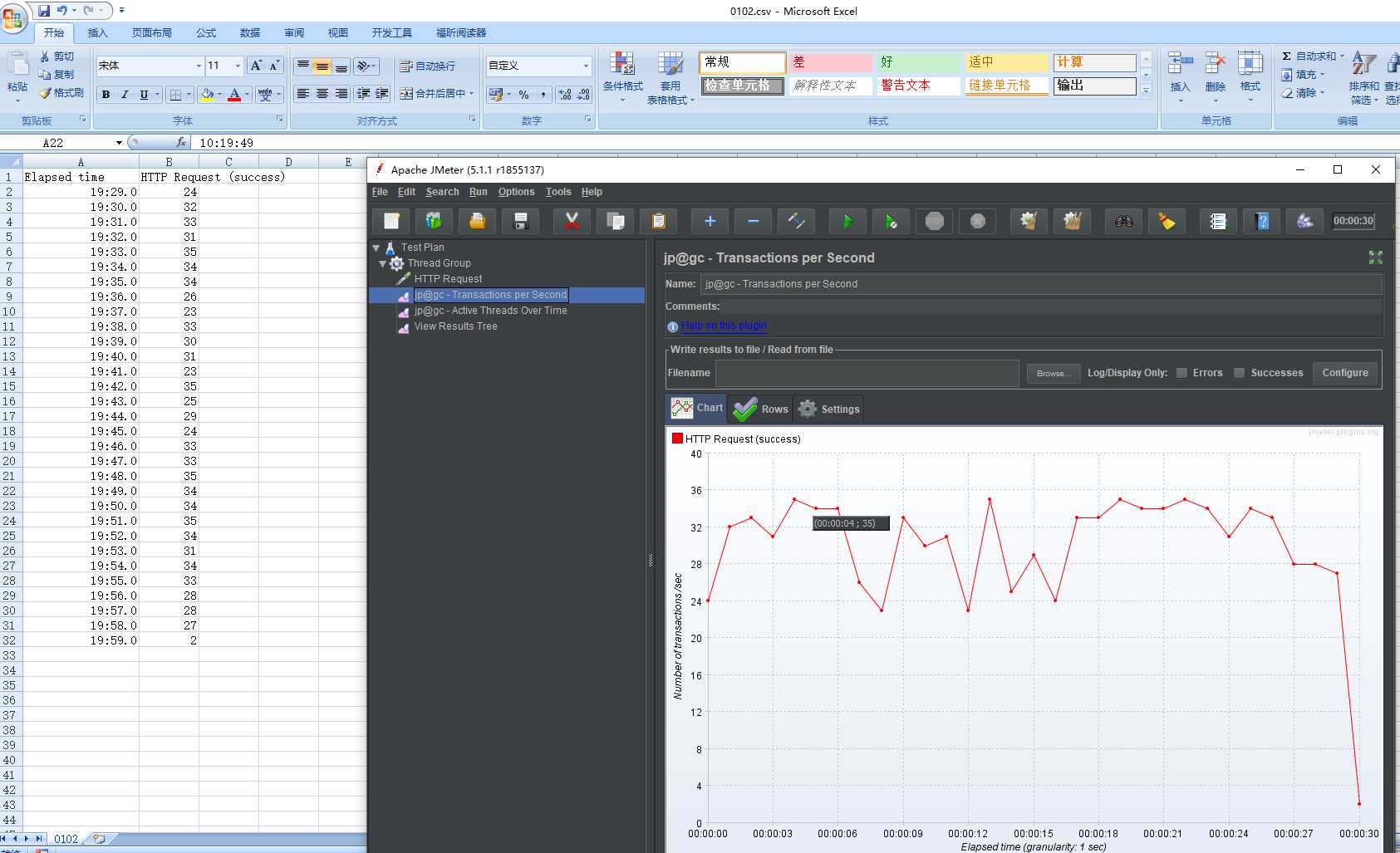Screen dimensions: 1400x853
Task: Click the JMeter Shutdown test icon
Action: point(978,221)
